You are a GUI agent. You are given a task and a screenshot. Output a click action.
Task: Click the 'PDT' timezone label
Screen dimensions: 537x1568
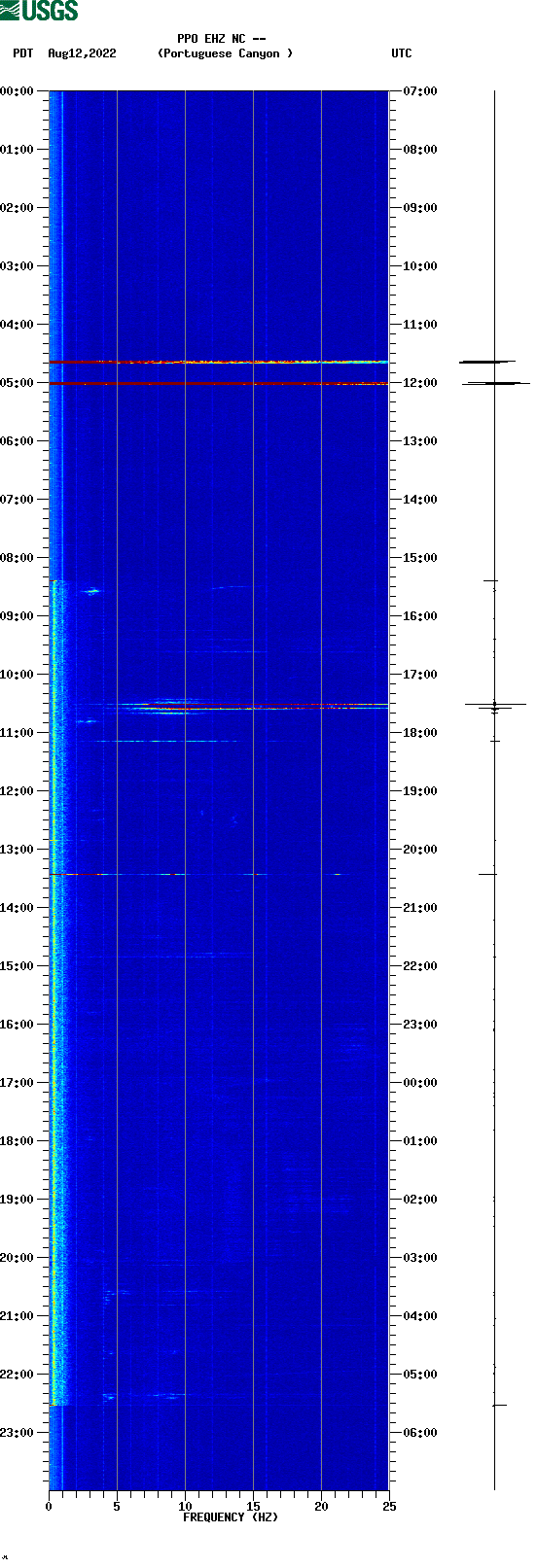coord(23,53)
